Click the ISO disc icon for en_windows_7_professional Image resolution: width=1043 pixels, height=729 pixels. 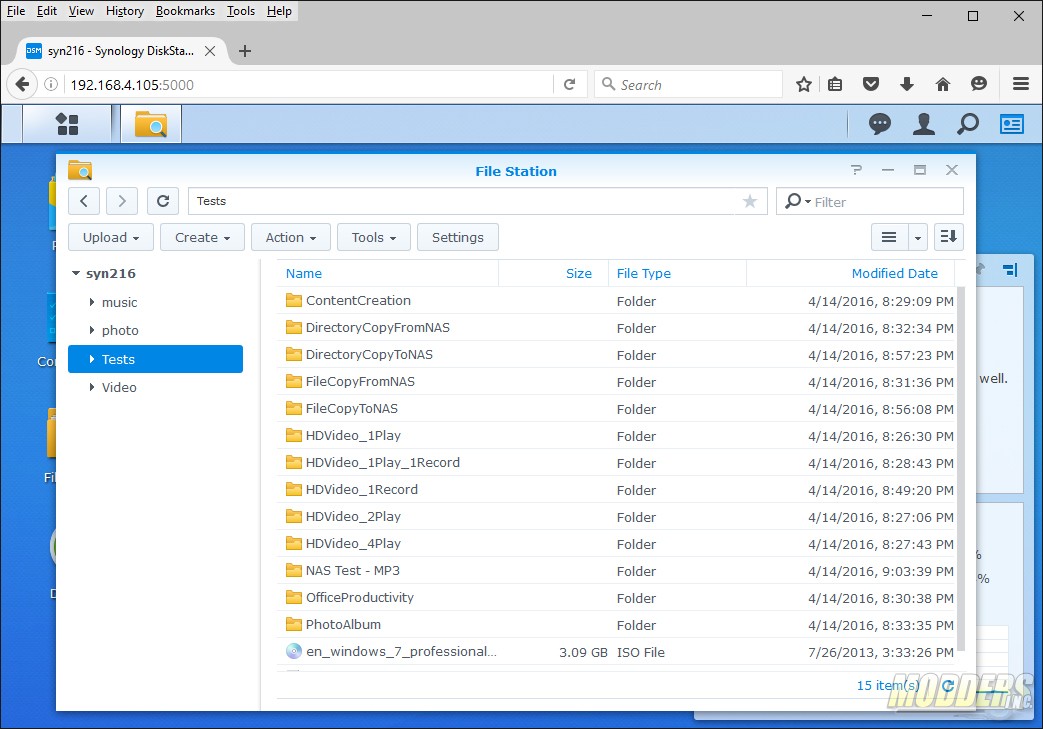point(293,651)
